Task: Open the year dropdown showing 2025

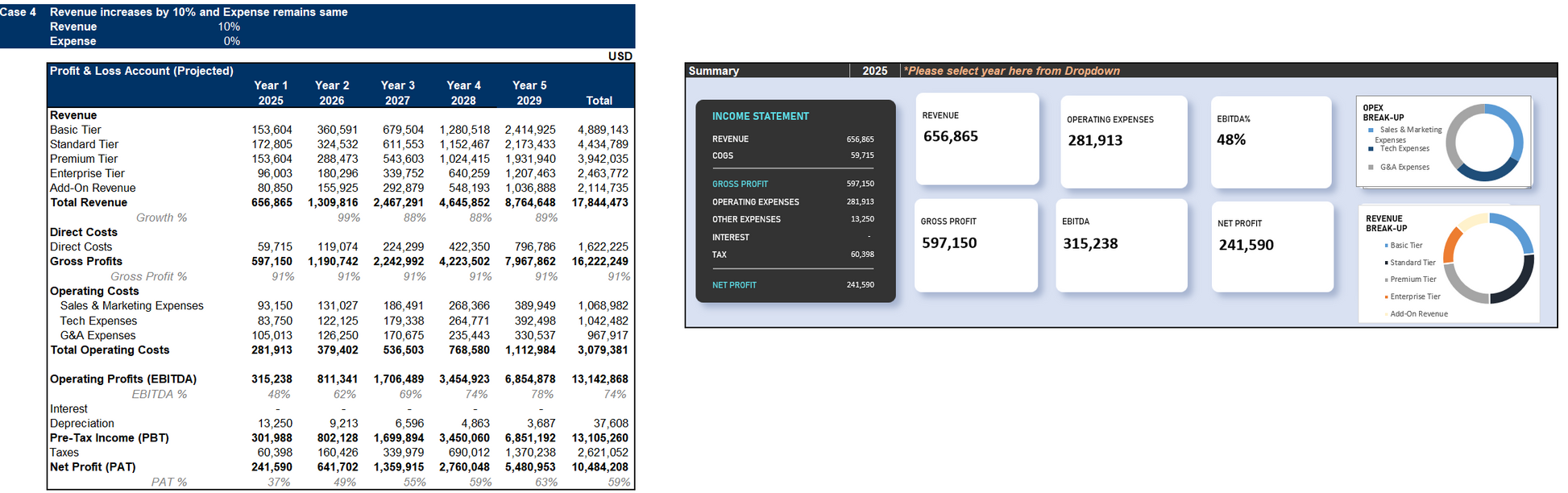Action: point(874,71)
